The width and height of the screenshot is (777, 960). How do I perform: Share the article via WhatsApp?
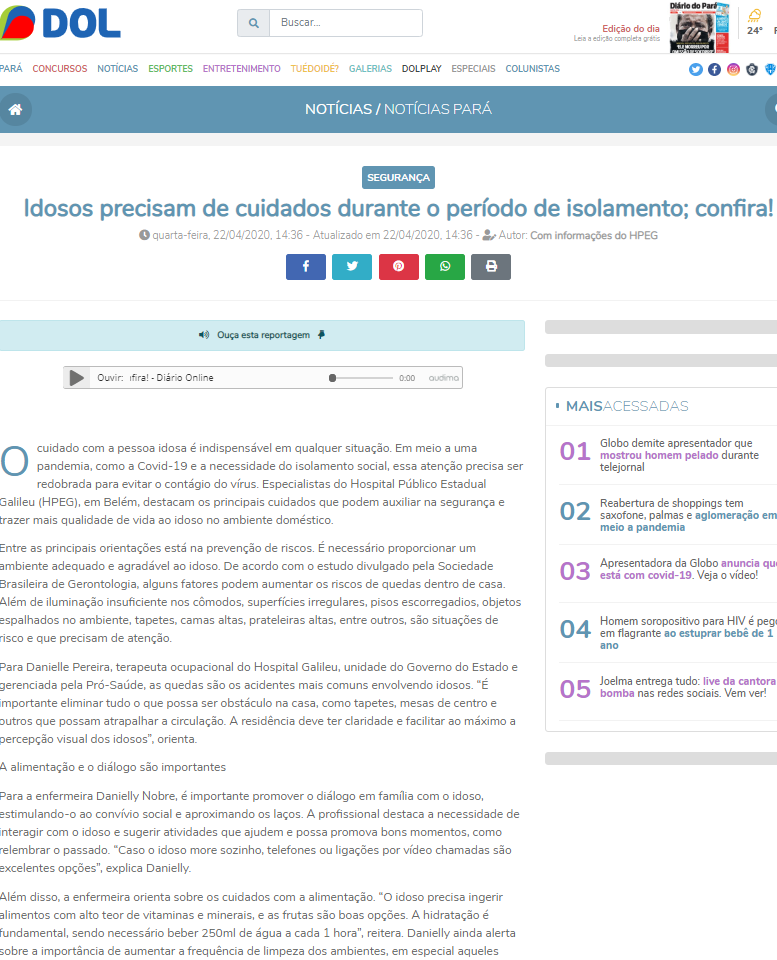tap(445, 267)
